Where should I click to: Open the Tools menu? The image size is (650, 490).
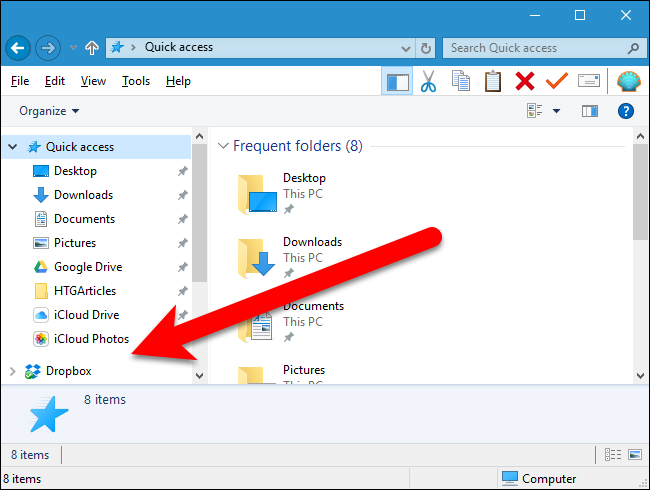point(136,81)
